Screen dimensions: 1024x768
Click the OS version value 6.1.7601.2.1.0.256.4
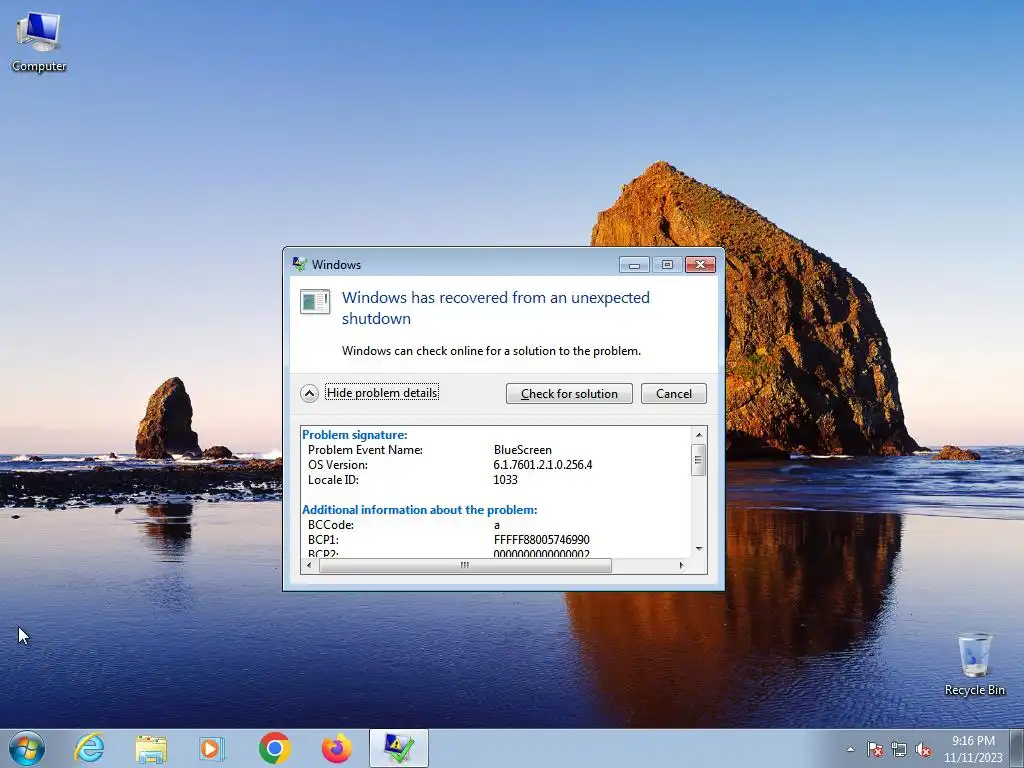[543, 464]
